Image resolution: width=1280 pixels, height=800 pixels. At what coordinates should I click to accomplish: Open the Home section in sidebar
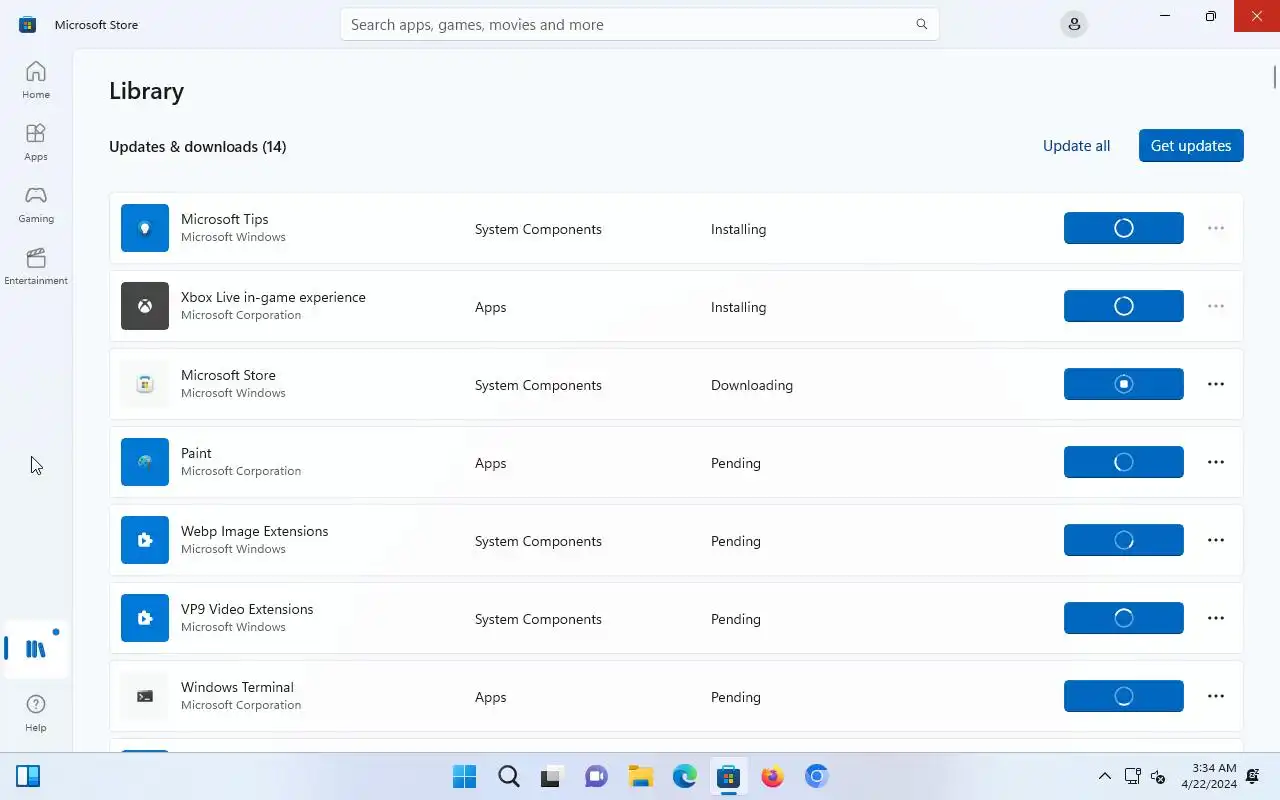(x=36, y=80)
